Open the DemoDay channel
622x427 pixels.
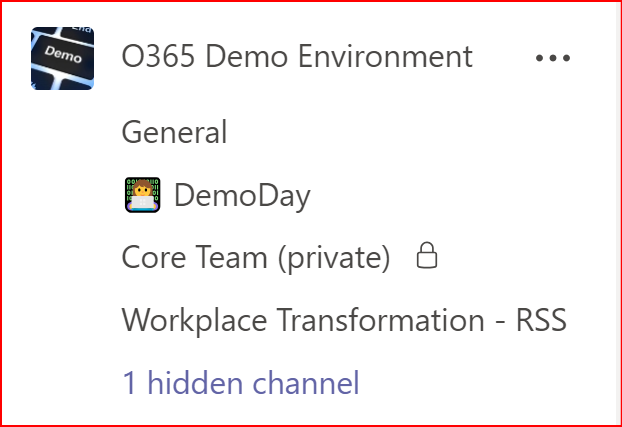[x=241, y=195]
